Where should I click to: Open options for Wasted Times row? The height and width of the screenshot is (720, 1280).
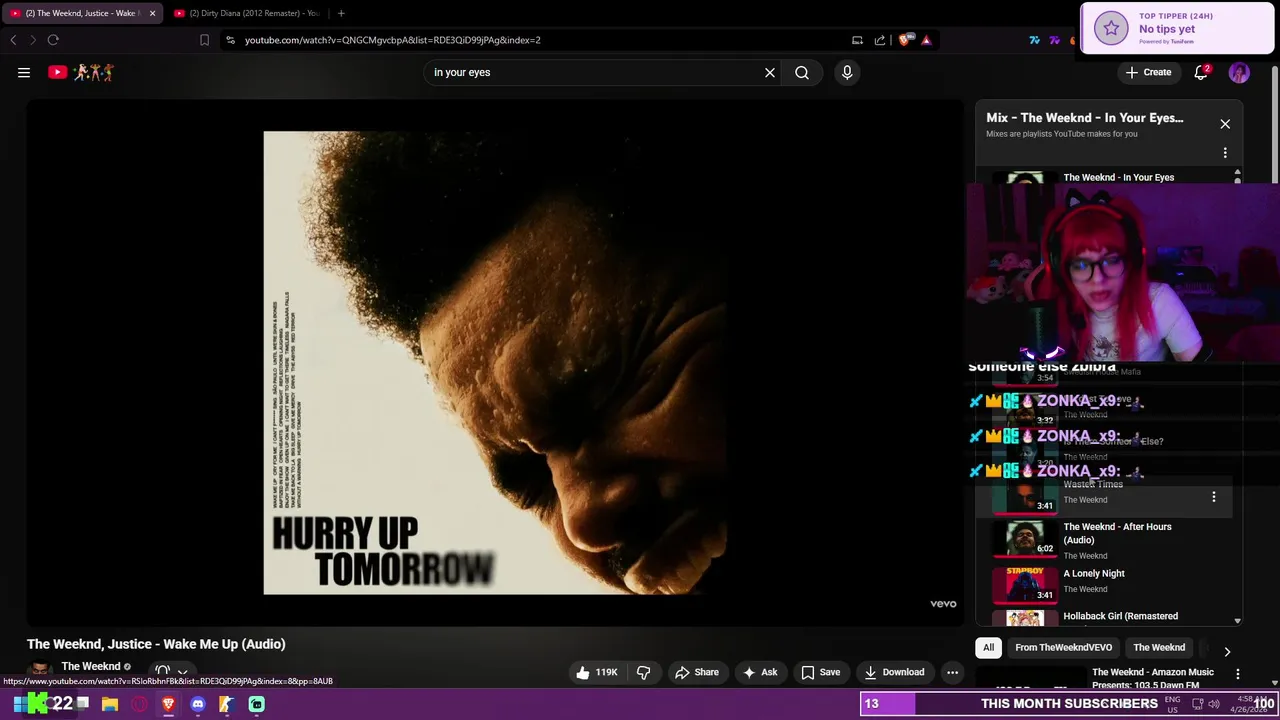click(1214, 497)
